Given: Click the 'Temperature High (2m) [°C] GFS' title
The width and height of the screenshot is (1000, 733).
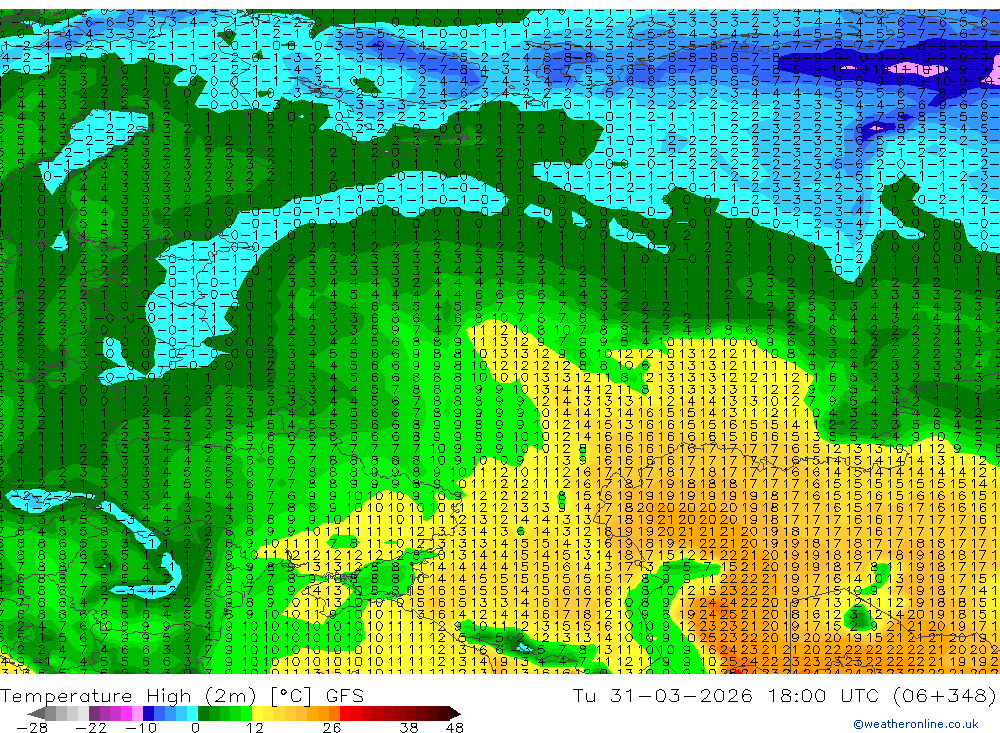Looking at the screenshot, I should point(182,695).
